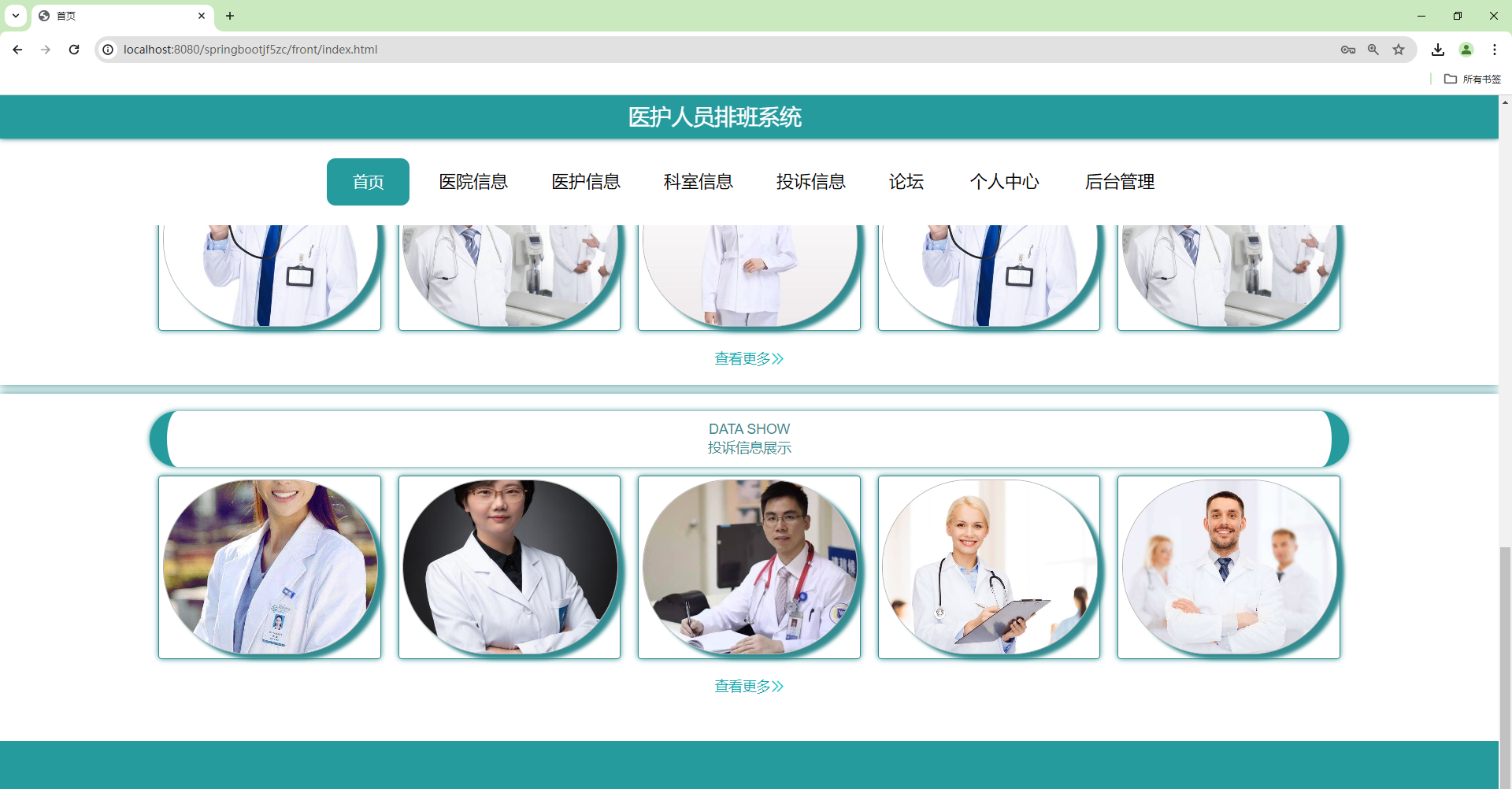1512x789 pixels.
Task: Open a new browser tab
Action: click(x=230, y=16)
